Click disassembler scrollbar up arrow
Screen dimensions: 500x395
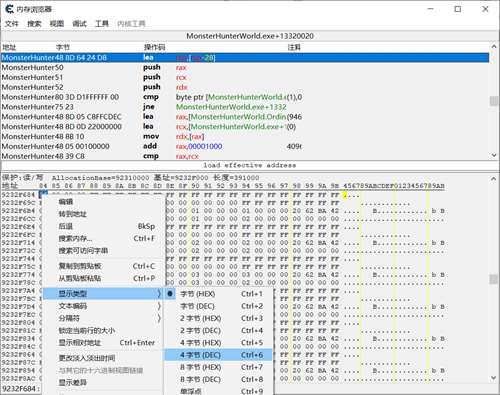click(x=494, y=47)
